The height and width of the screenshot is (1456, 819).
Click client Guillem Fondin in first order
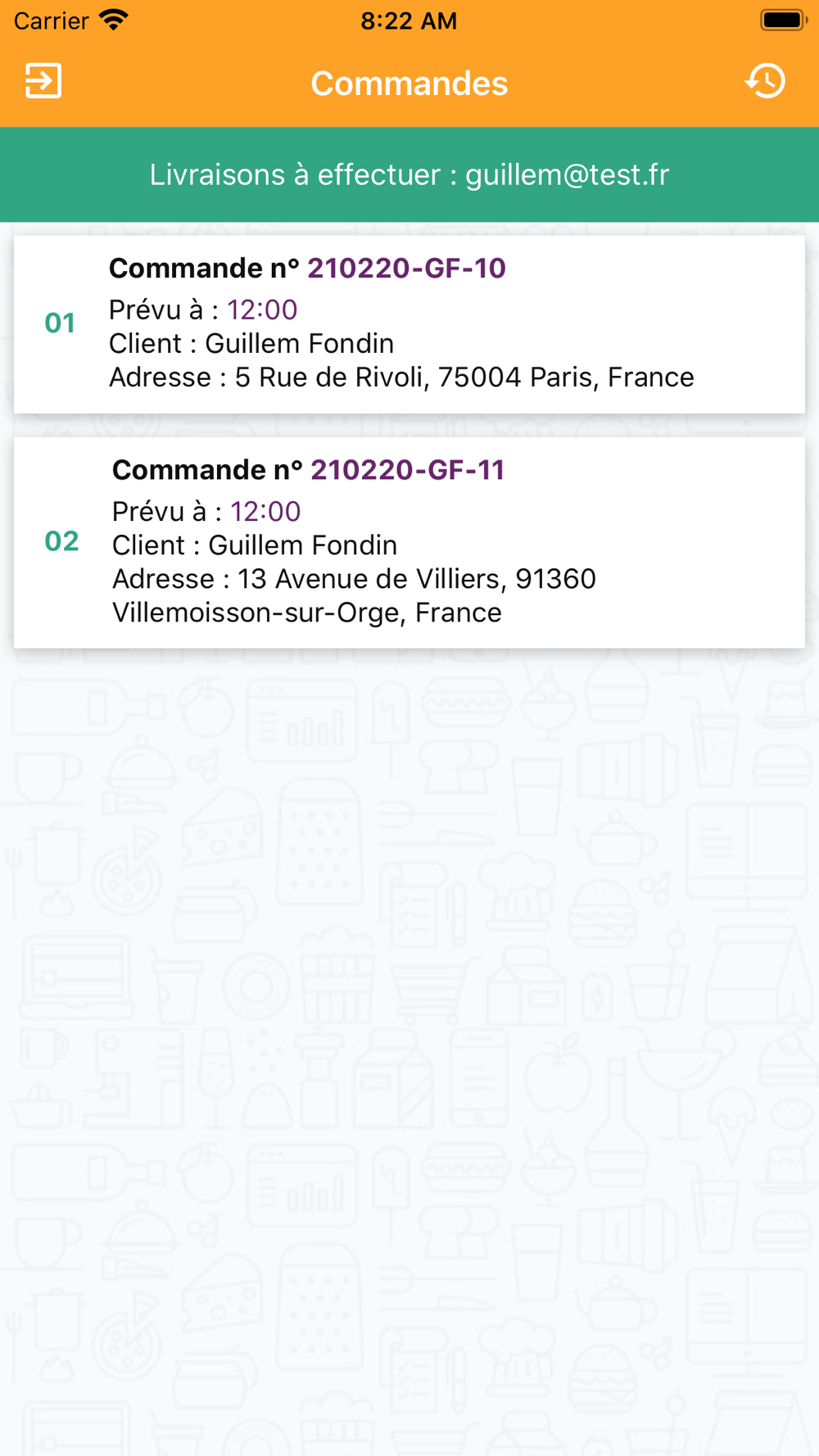click(x=299, y=344)
